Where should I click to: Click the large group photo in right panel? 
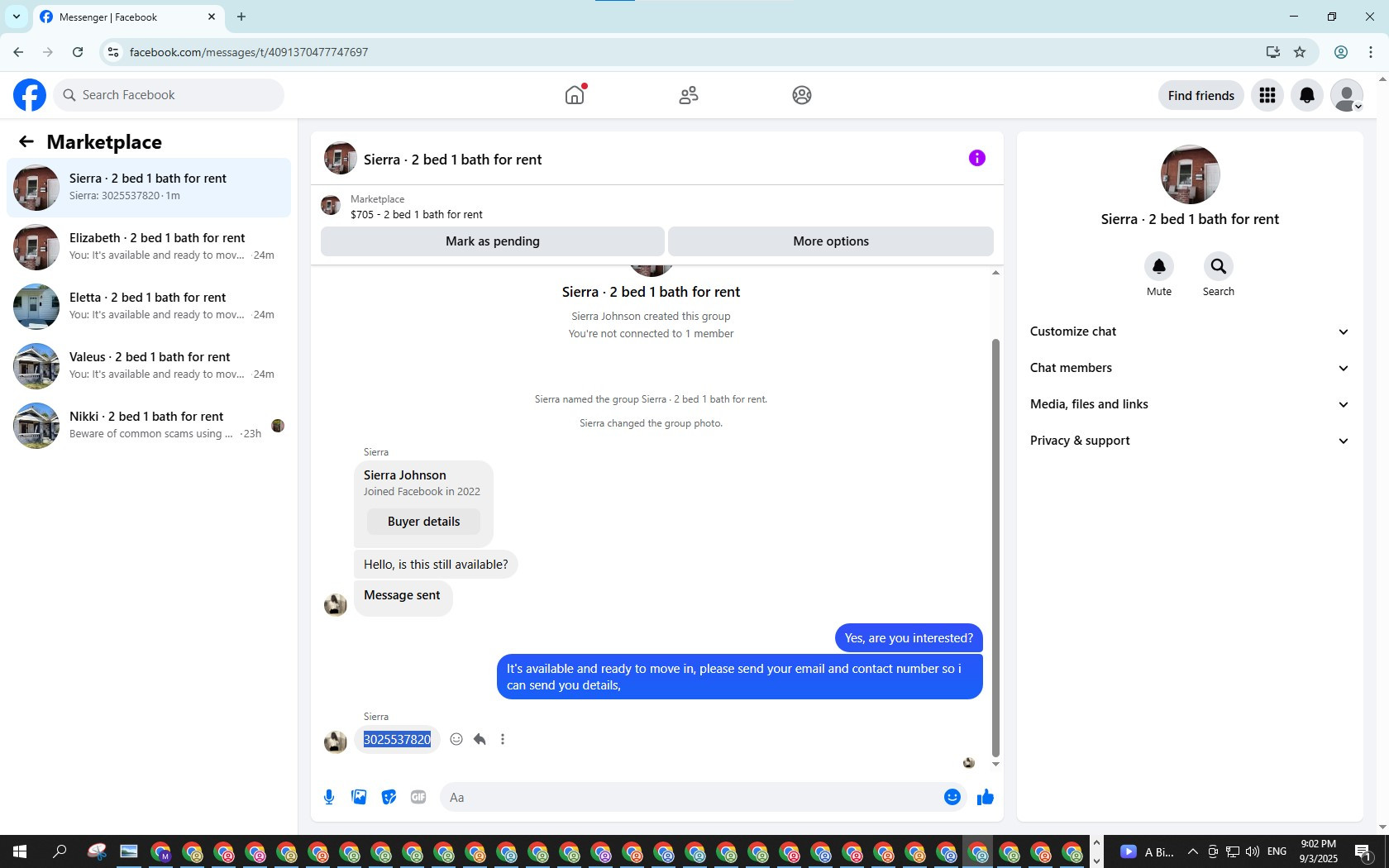click(1190, 174)
